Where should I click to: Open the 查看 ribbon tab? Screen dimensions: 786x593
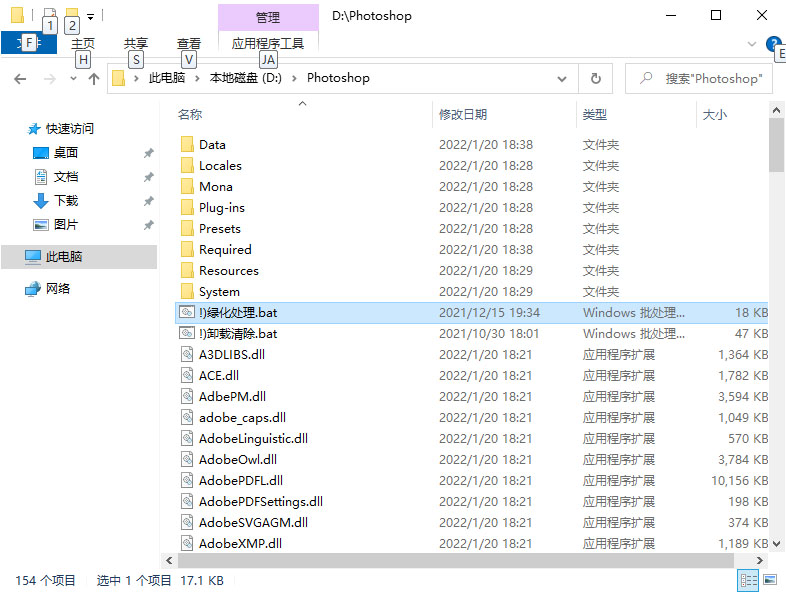pyautogui.click(x=188, y=44)
